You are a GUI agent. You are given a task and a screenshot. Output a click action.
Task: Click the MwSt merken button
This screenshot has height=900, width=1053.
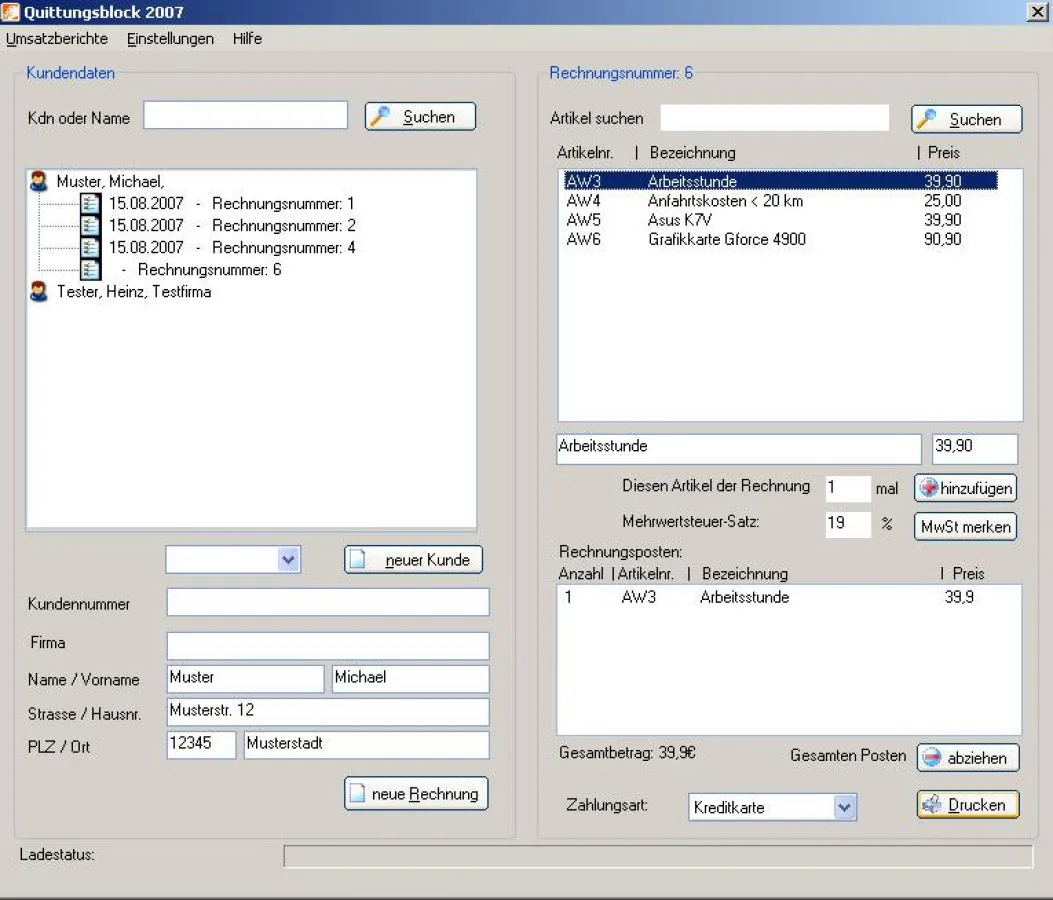965,527
